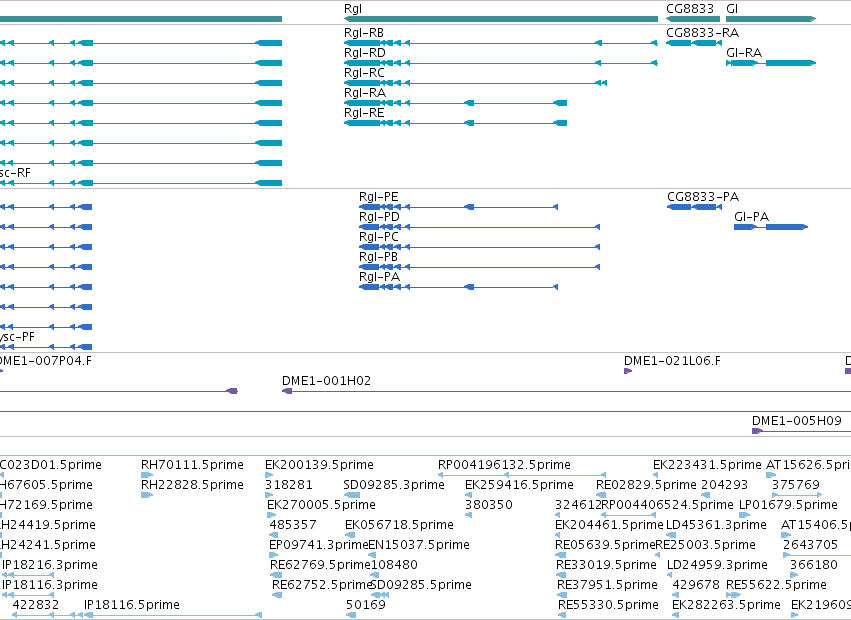Select the EK204461.5prime EST
The height and width of the screenshot is (620, 851).
pyautogui.click(x=557, y=535)
